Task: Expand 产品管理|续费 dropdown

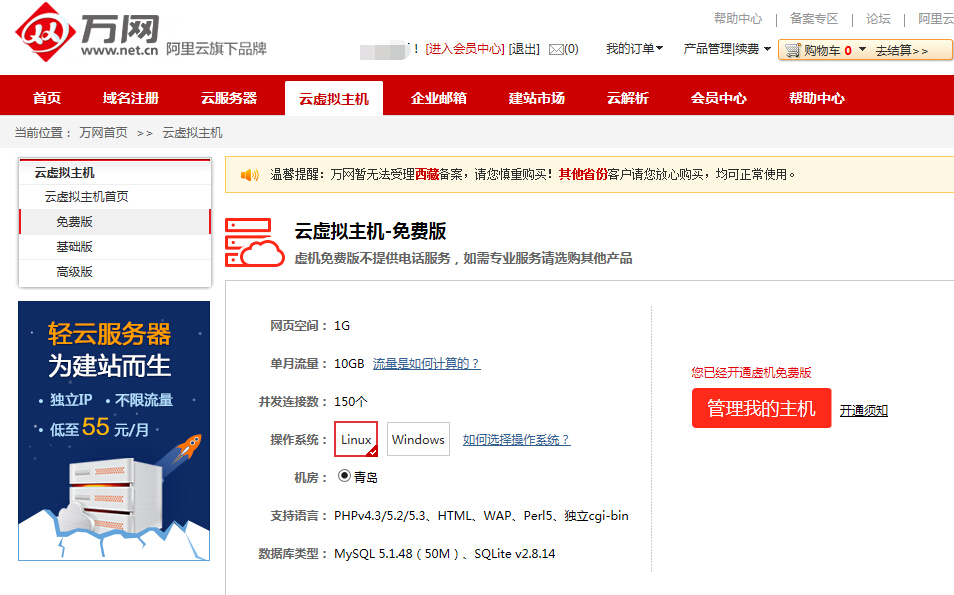Action: click(x=727, y=49)
